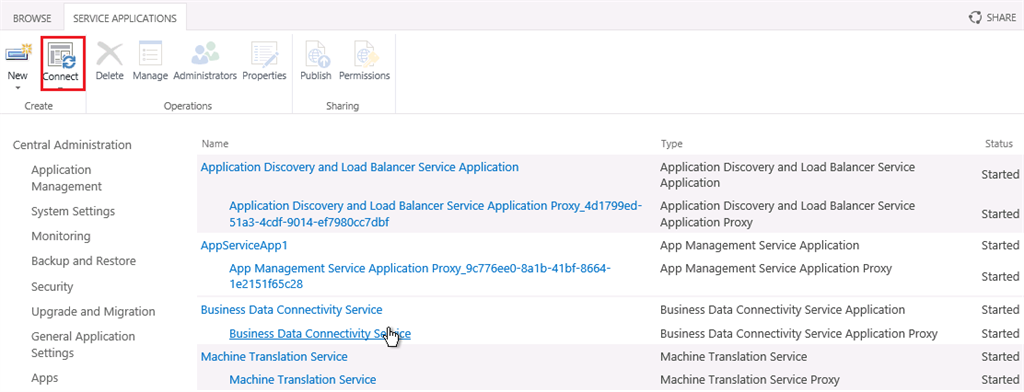The image size is (1024, 392).
Task: Open Monitoring navigation link
Action: coord(61,236)
